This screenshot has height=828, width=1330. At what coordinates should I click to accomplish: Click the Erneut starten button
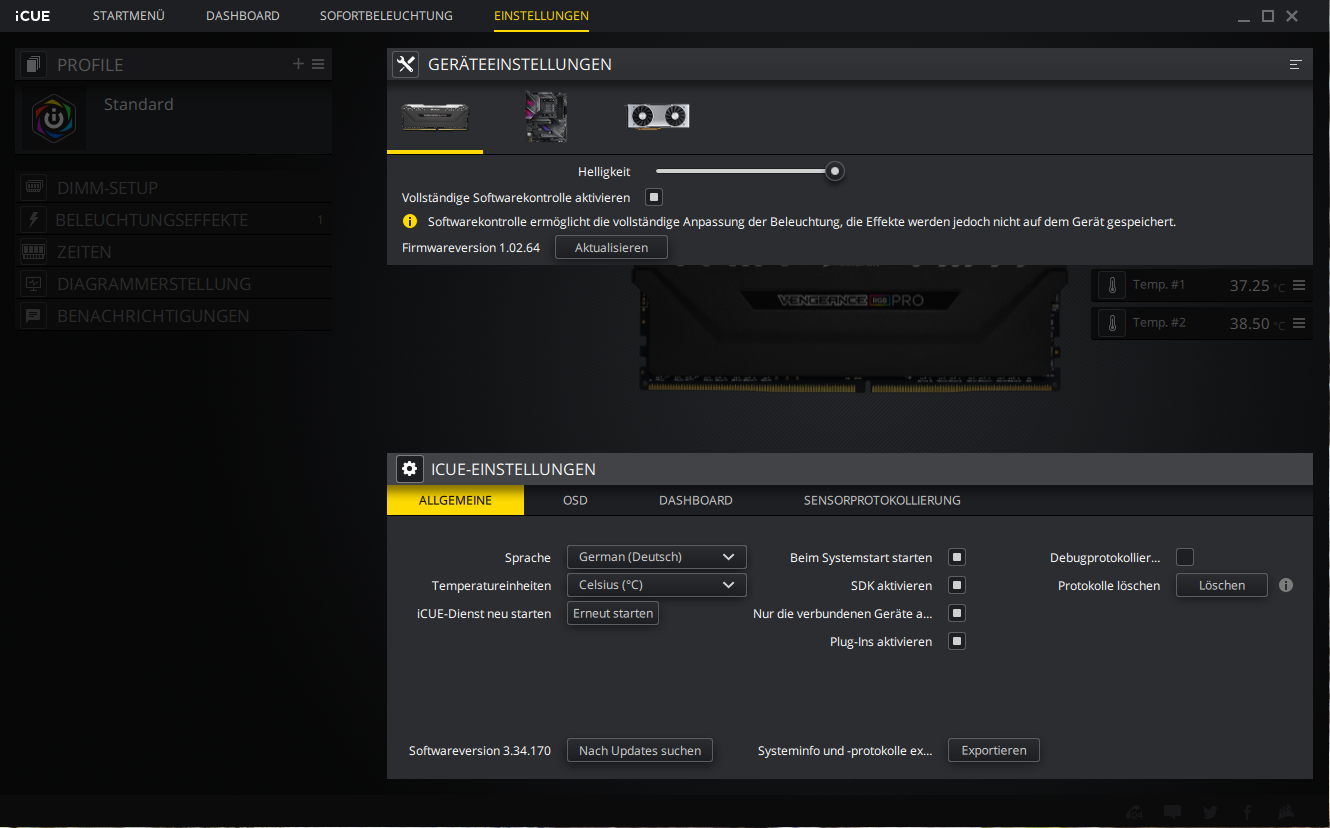[613, 613]
